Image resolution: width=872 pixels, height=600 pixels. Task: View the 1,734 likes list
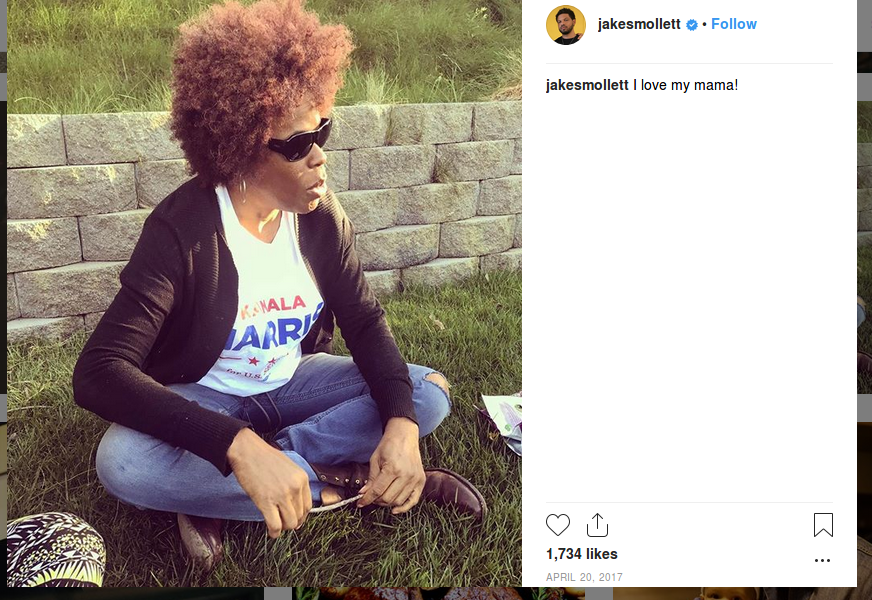click(x=582, y=554)
